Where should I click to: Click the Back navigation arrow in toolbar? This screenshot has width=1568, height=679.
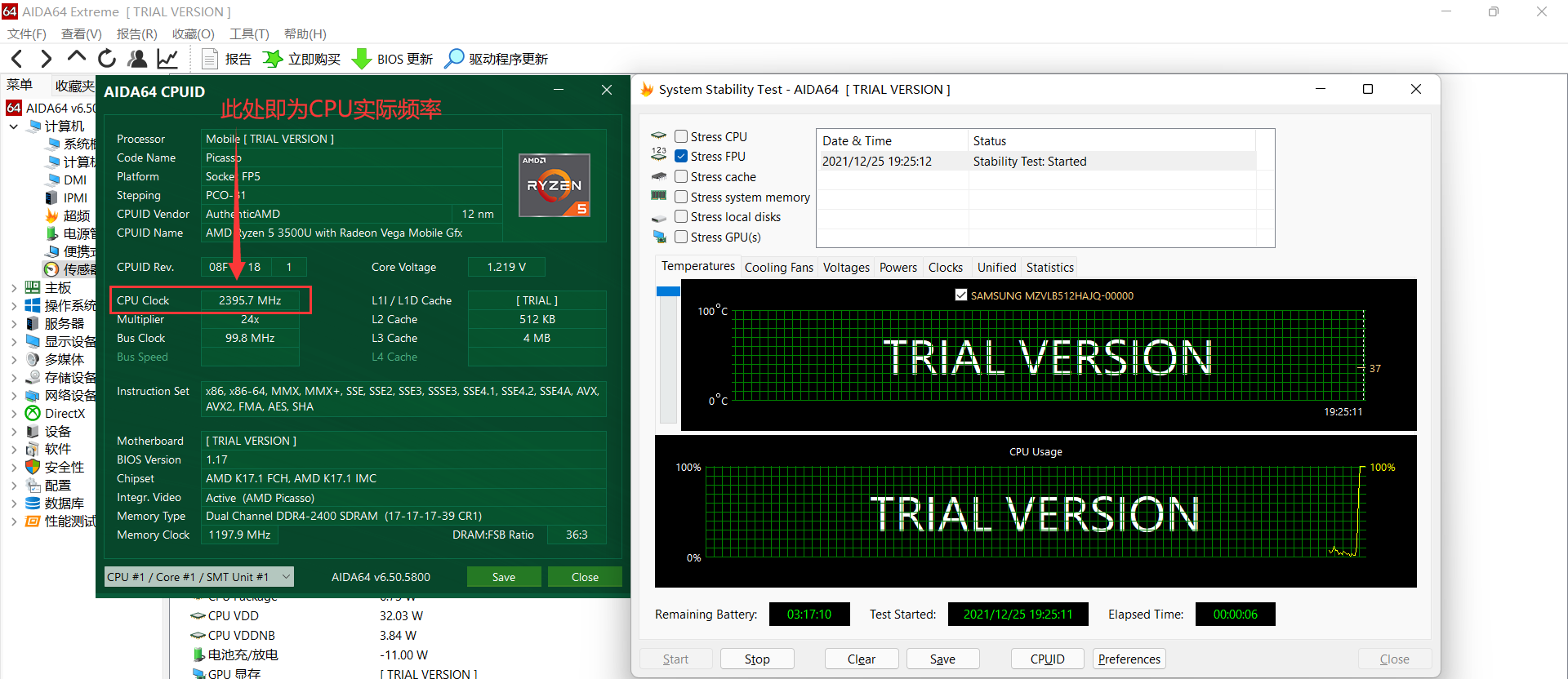pyautogui.click(x=17, y=59)
